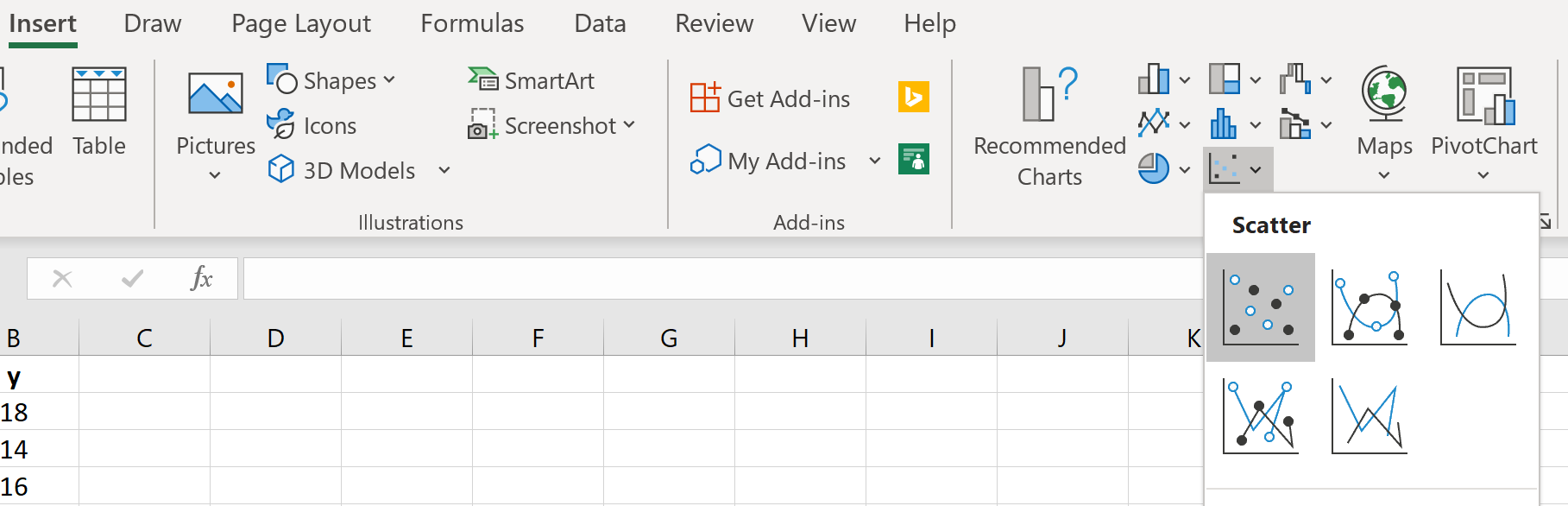Select column D header
This screenshot has height=506, width=1568.
coord(275,338)
